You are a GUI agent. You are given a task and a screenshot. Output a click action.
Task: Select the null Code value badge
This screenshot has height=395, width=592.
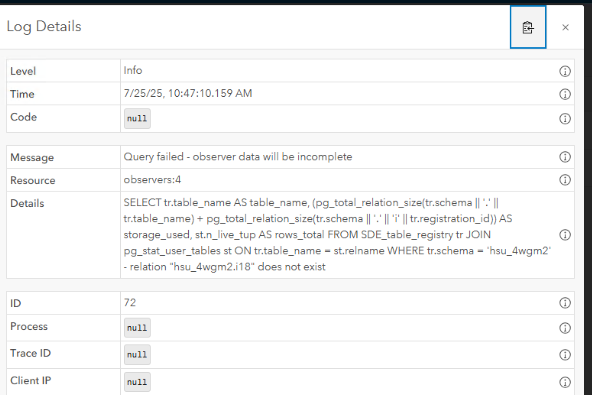tap(137, 119)
